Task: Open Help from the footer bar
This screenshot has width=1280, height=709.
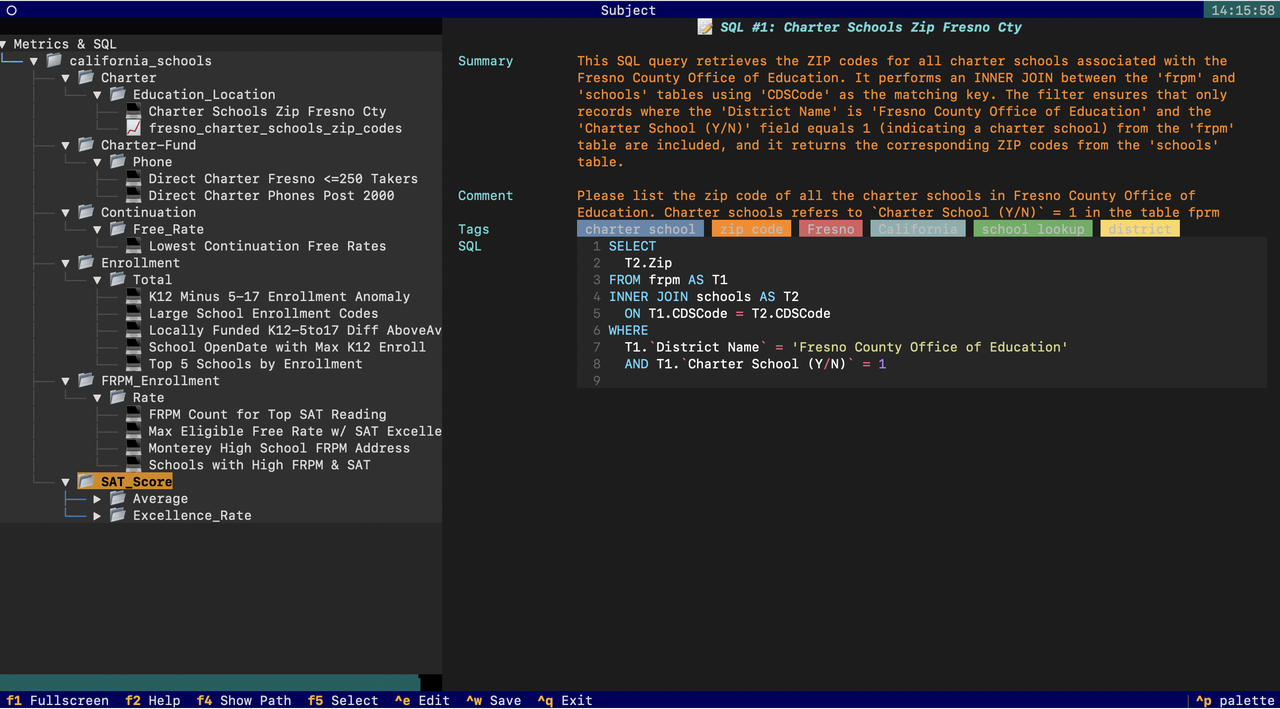Action: tap(152, 700)
